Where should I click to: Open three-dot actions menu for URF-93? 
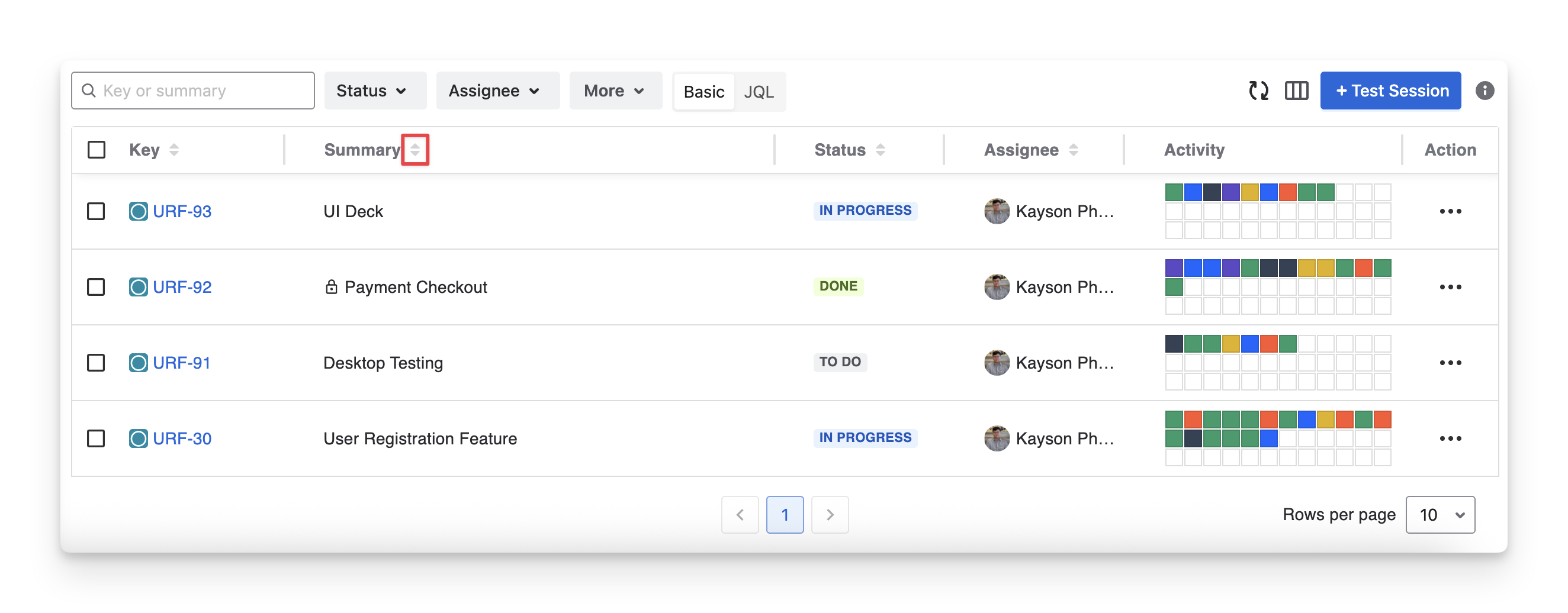coord(1450,211)
